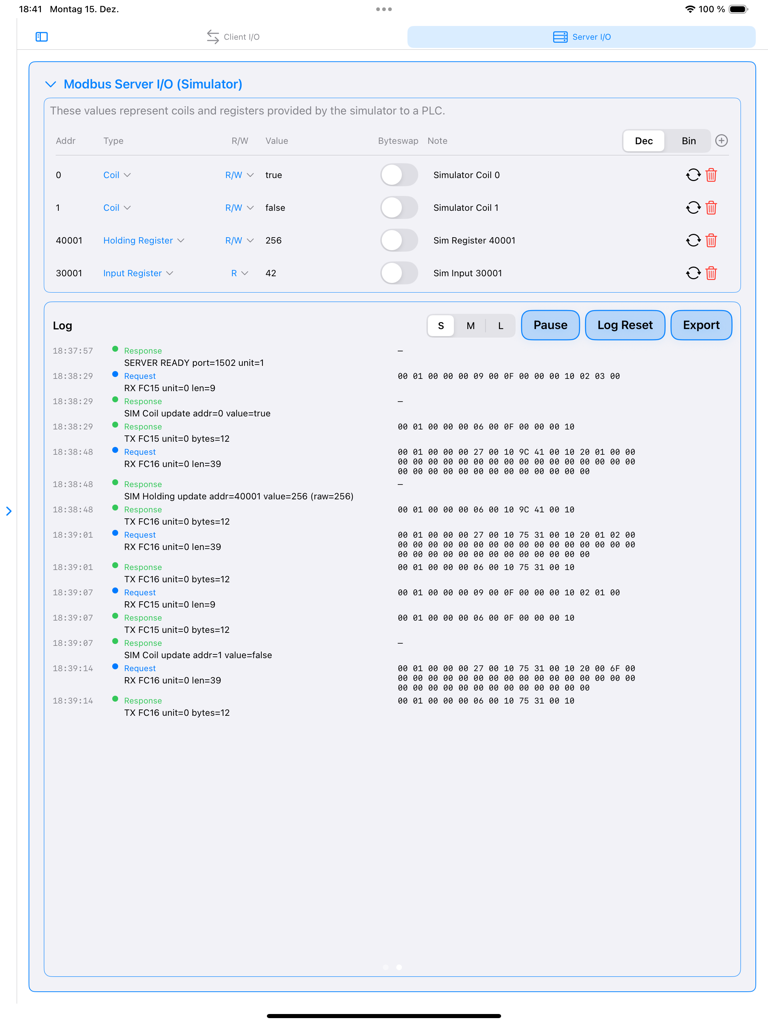Edit the 'true' value of coil 0
This screenshot has width=768, height=1024.
click(274, 175)
